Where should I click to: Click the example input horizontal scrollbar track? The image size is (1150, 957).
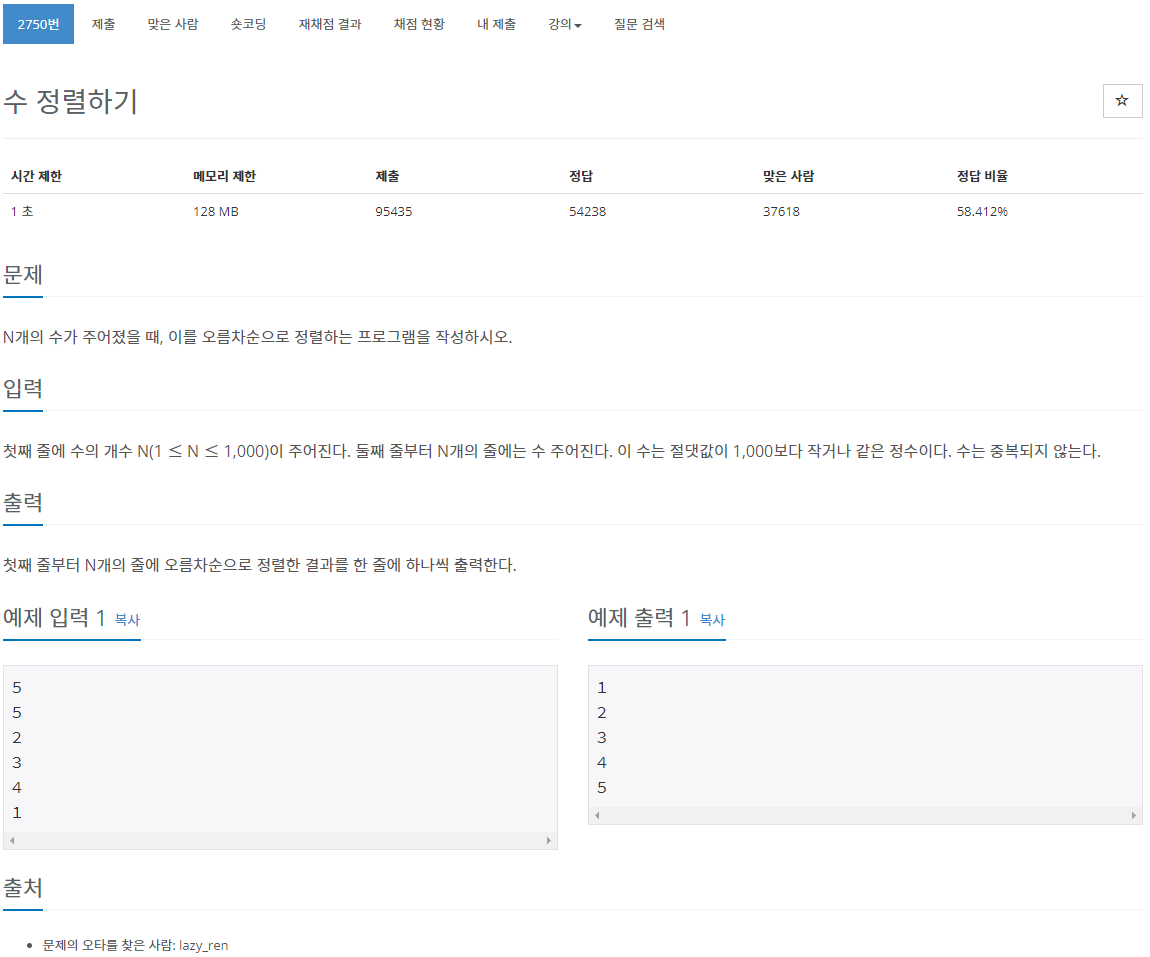click(280, 841)
